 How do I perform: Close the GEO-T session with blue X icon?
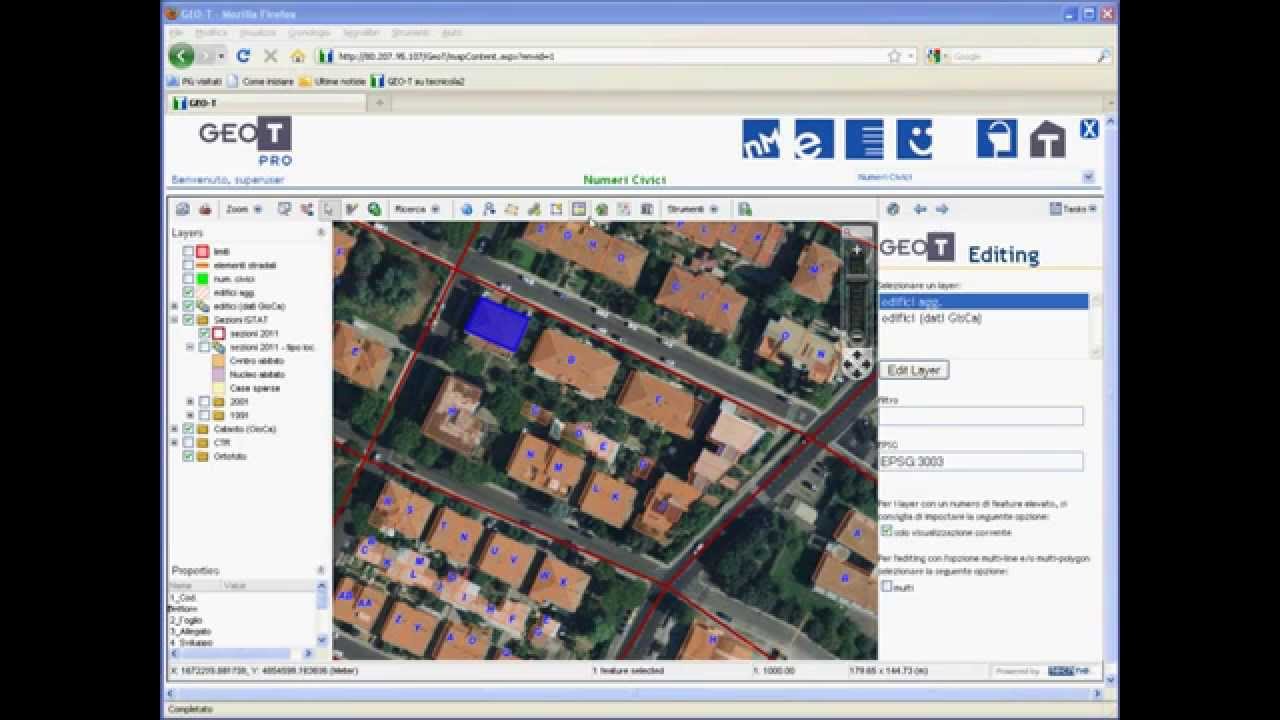point(1089,128)
